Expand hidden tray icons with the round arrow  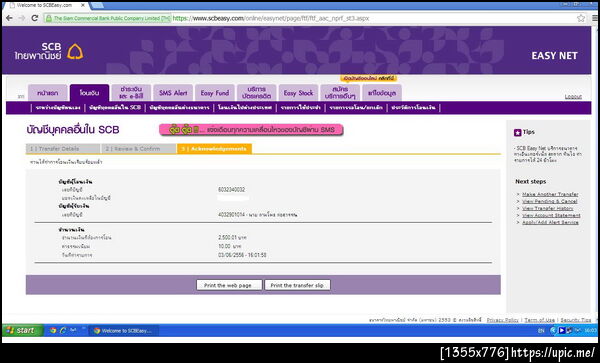coord(553,330)
